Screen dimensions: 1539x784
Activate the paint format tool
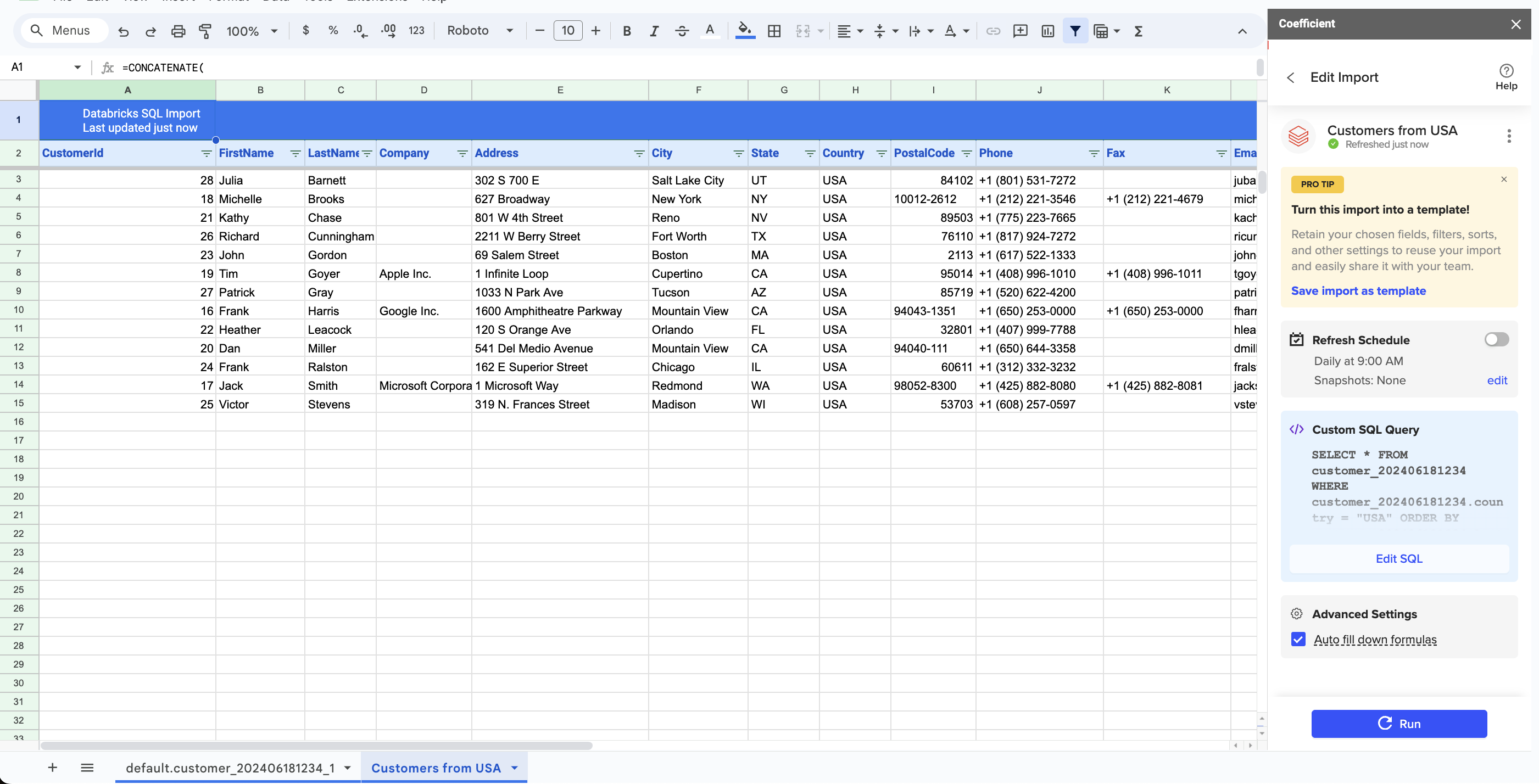coord(205,31)
